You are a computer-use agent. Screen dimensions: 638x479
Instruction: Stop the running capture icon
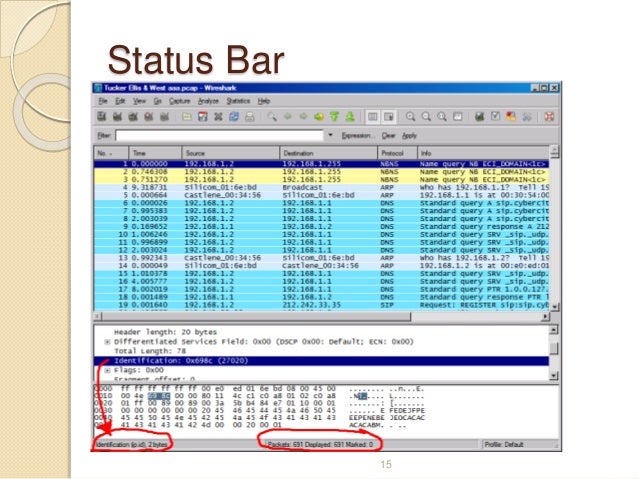(149, 117)
